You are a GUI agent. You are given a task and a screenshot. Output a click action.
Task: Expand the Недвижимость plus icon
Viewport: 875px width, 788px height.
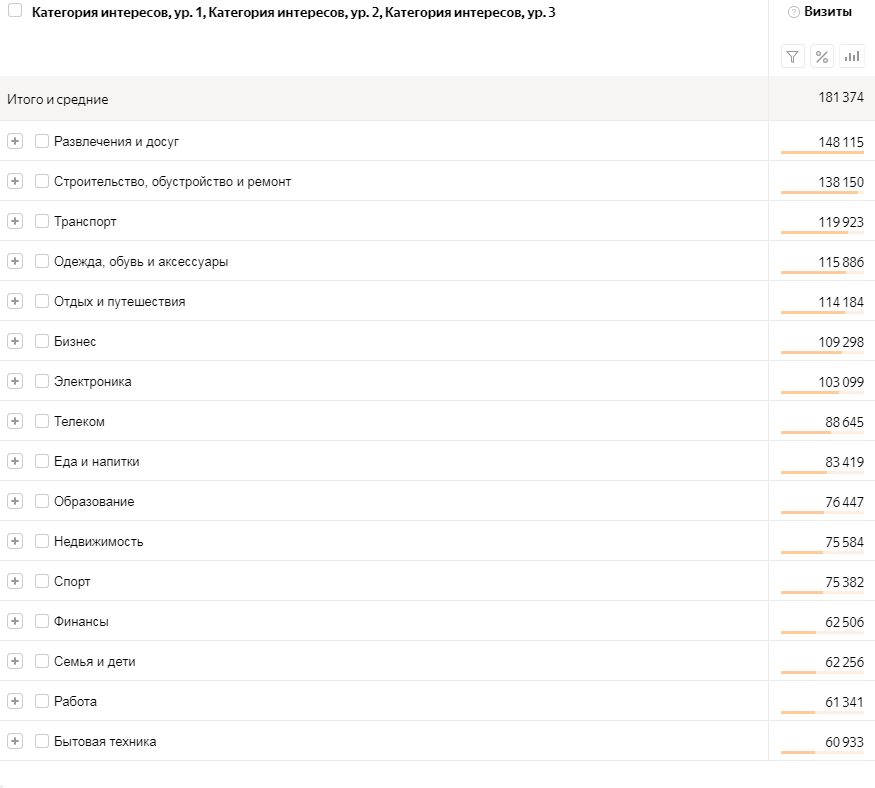click(x=15, y=541)
